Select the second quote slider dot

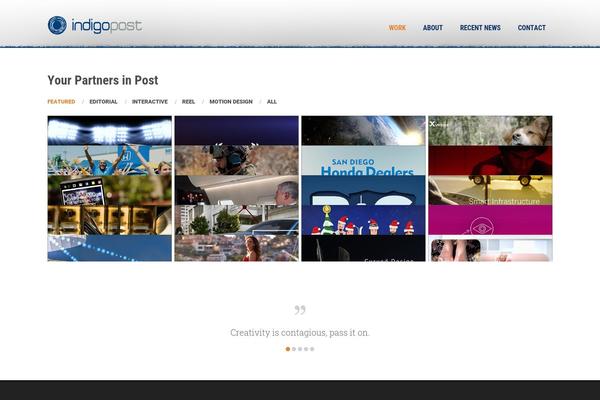point(294,349)
